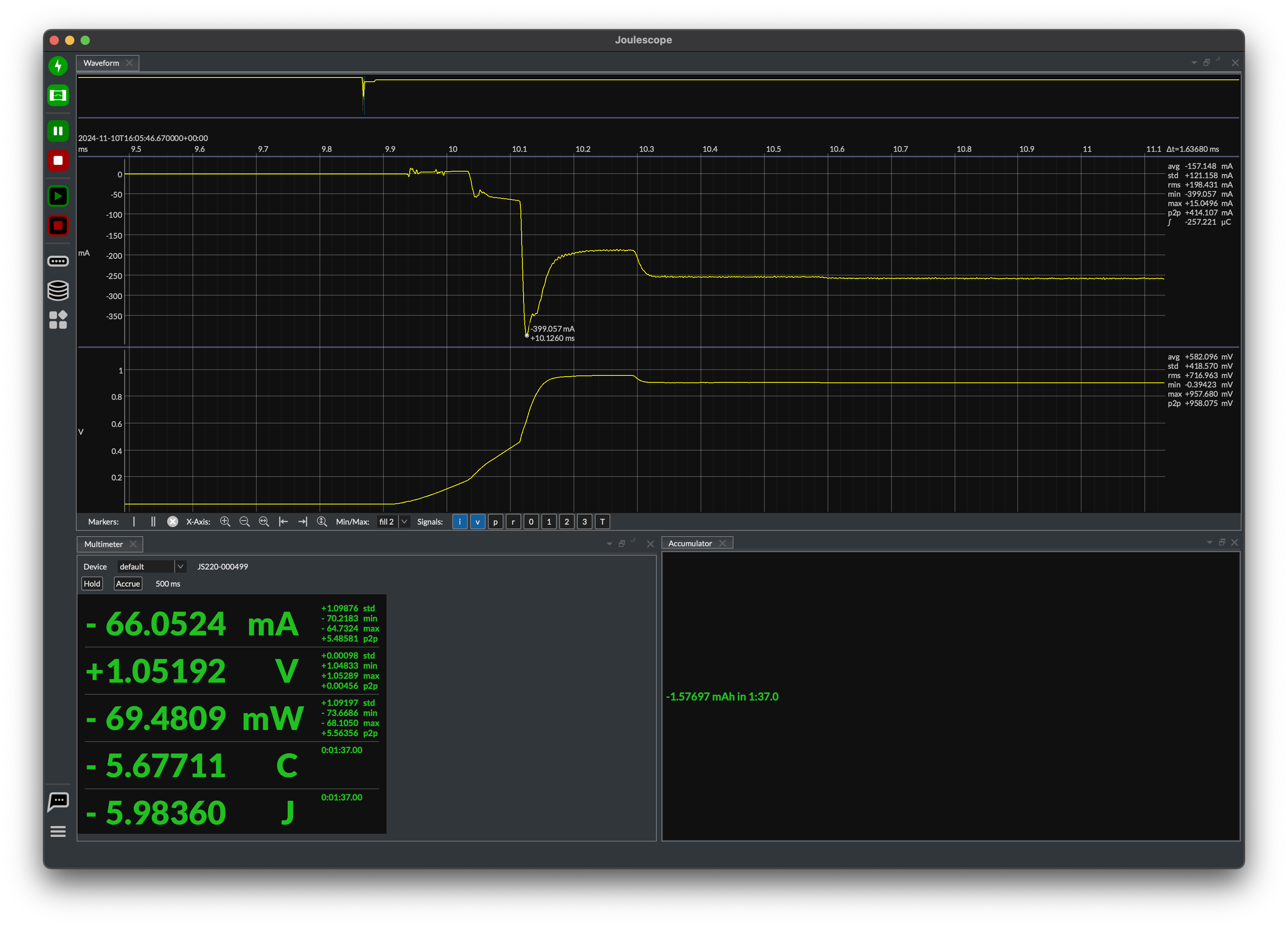Add dual markers
Screen dimensions: 1288x926
(x=153, y=522)
